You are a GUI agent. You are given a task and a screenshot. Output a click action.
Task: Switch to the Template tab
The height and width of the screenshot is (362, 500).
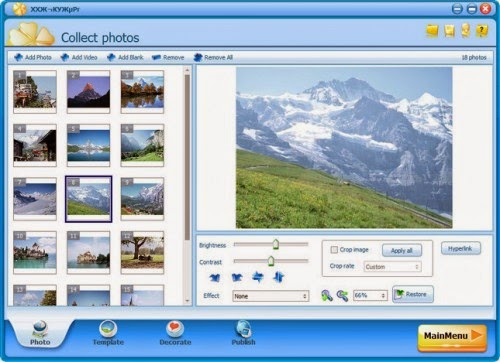point(108,333)
